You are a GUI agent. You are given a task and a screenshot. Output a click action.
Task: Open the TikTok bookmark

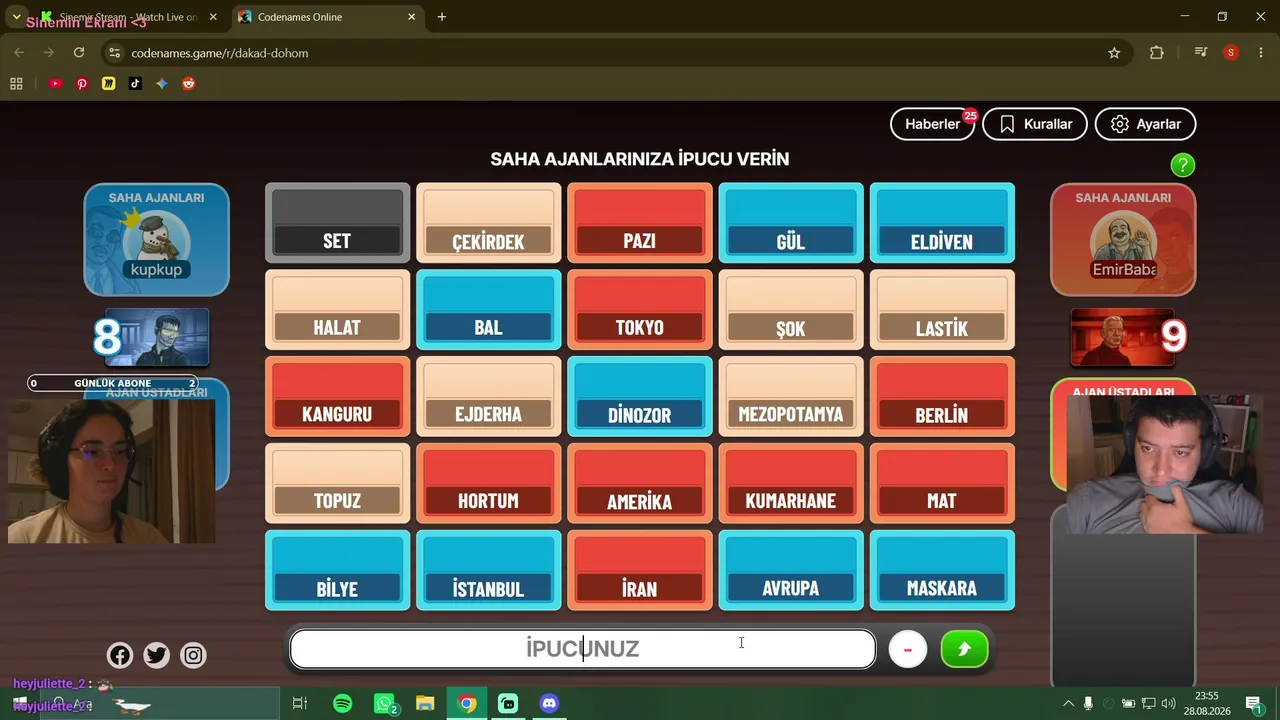tap(135, 84)
